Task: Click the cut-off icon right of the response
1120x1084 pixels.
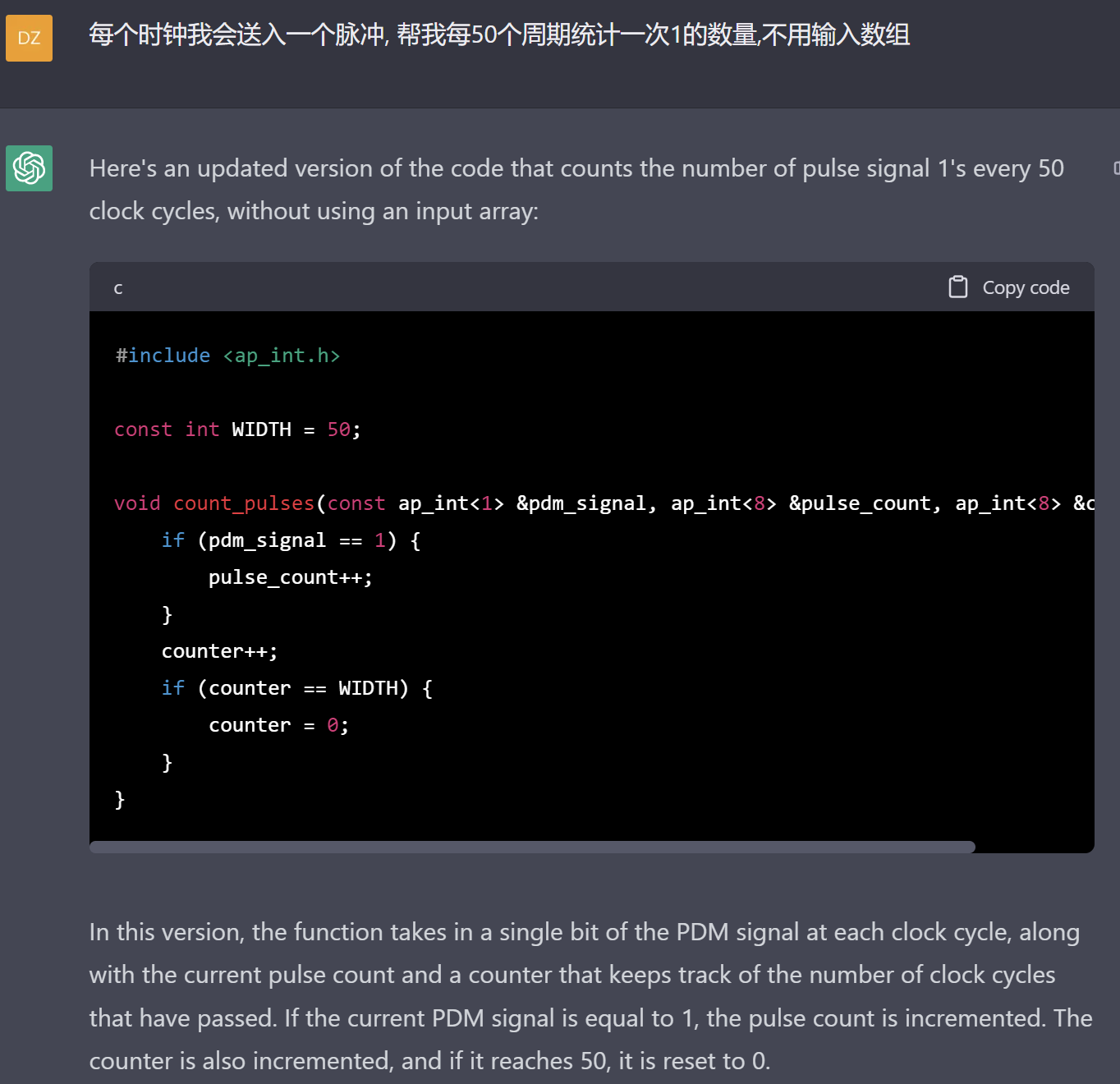Action: (1116, 168)
